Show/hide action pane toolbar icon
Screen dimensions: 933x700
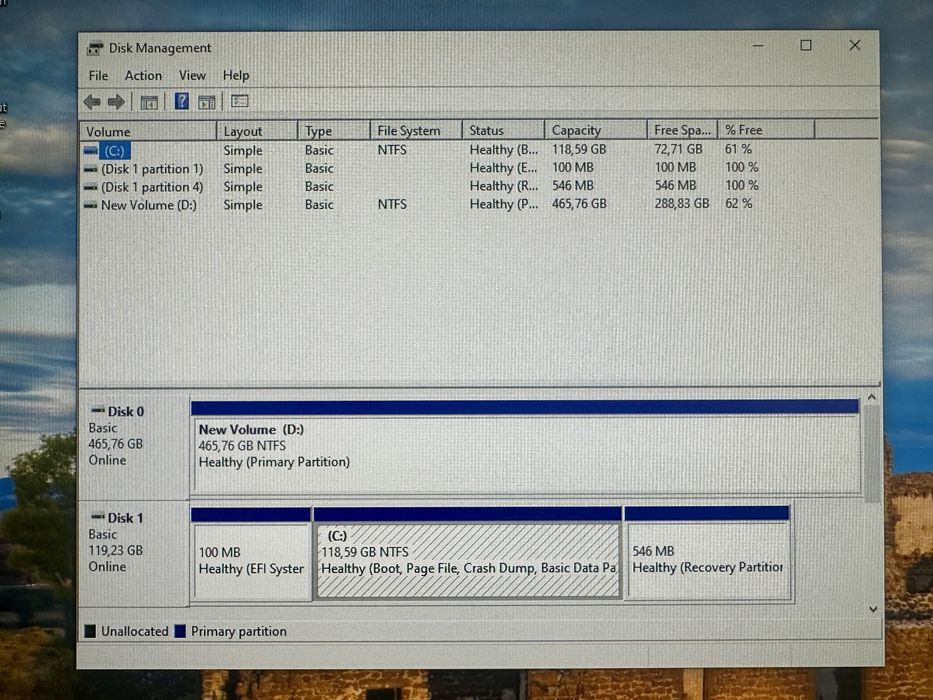coord(206,102)
